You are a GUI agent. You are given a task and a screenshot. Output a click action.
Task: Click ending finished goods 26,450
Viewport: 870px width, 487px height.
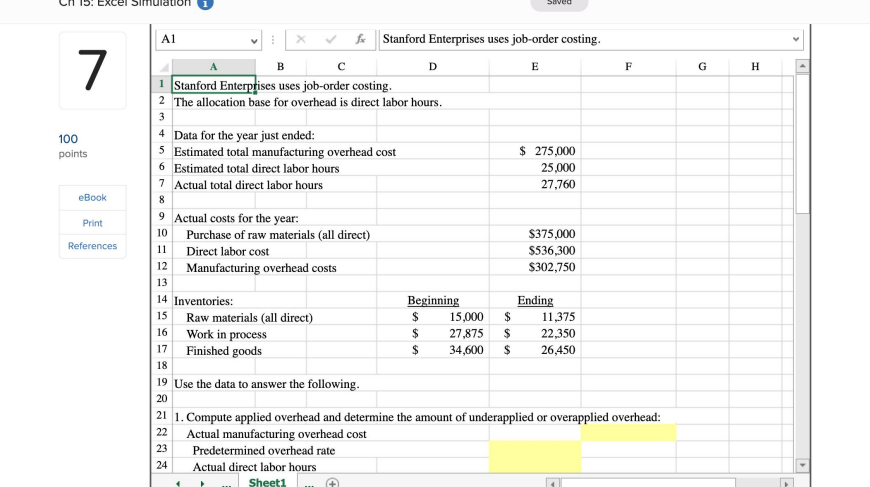[535, 350]
